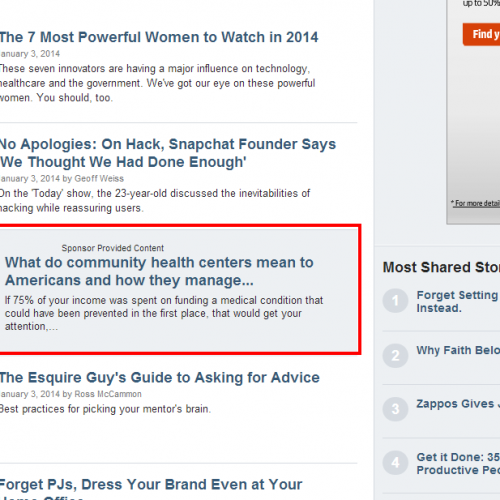Open 'Forget PJs, Dress Your Brand' article
This screenshot has height=500, width=500.
(151, 488)
